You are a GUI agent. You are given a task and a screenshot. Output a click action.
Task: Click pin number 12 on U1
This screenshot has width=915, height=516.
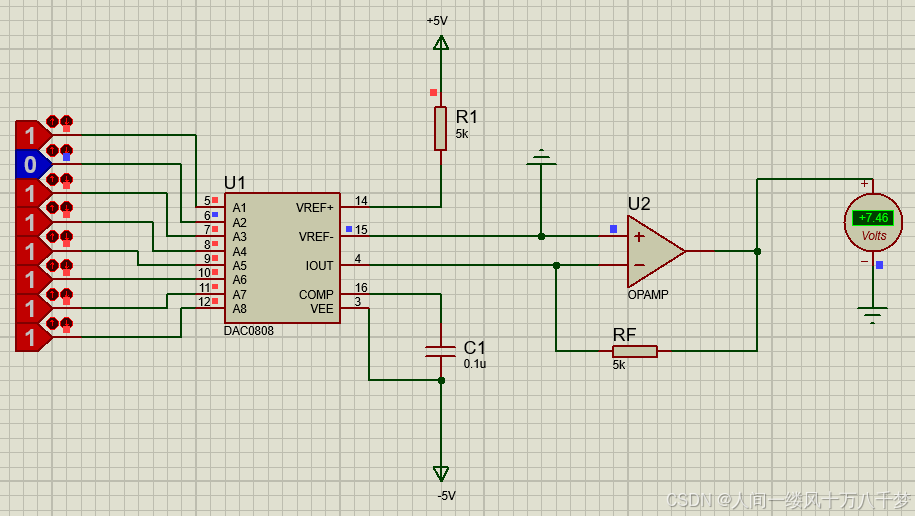pos(204,302)
